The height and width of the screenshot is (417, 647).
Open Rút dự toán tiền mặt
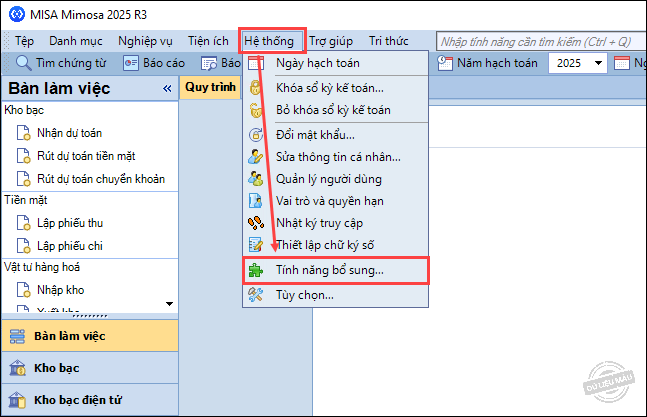[x=86, y=156]
